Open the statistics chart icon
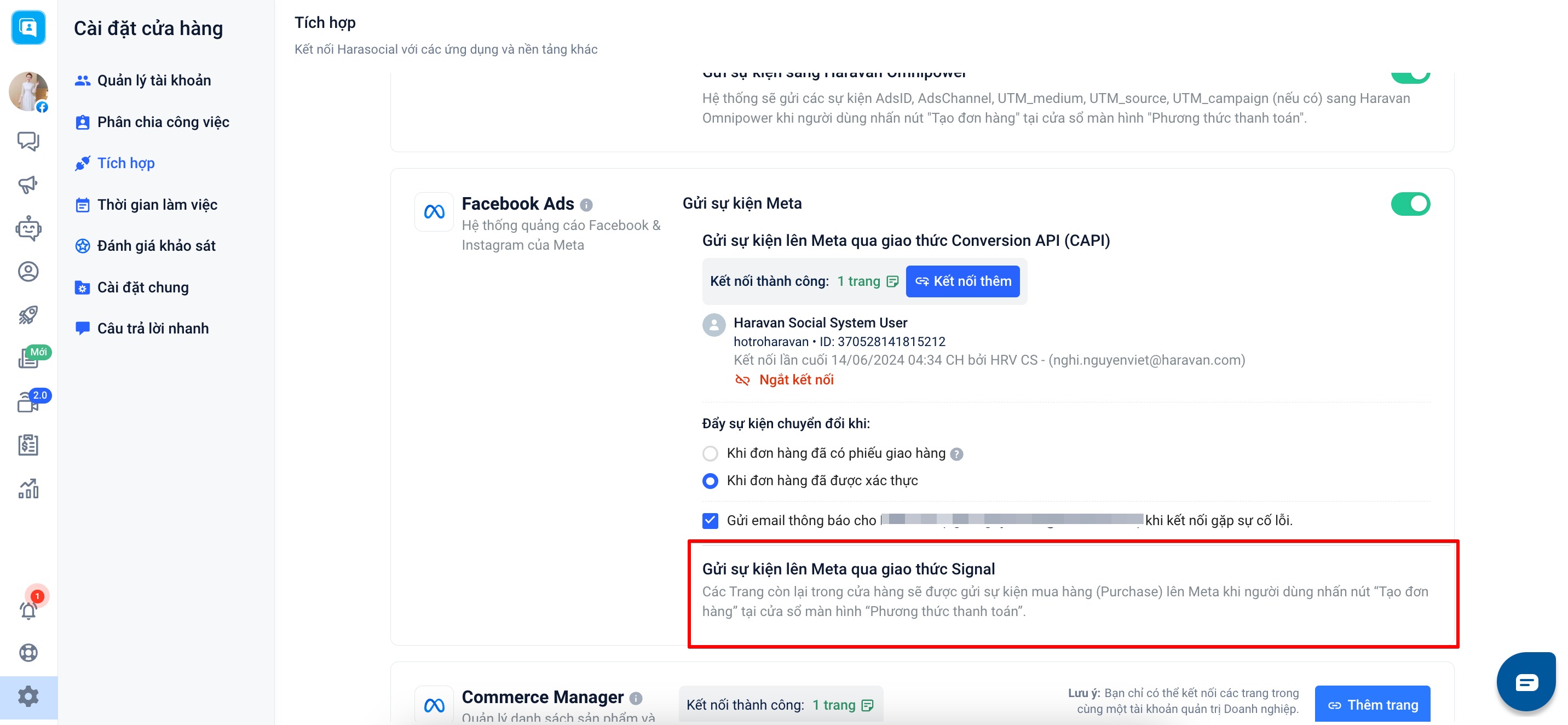 pyautogui.click(x=28, y=488)
